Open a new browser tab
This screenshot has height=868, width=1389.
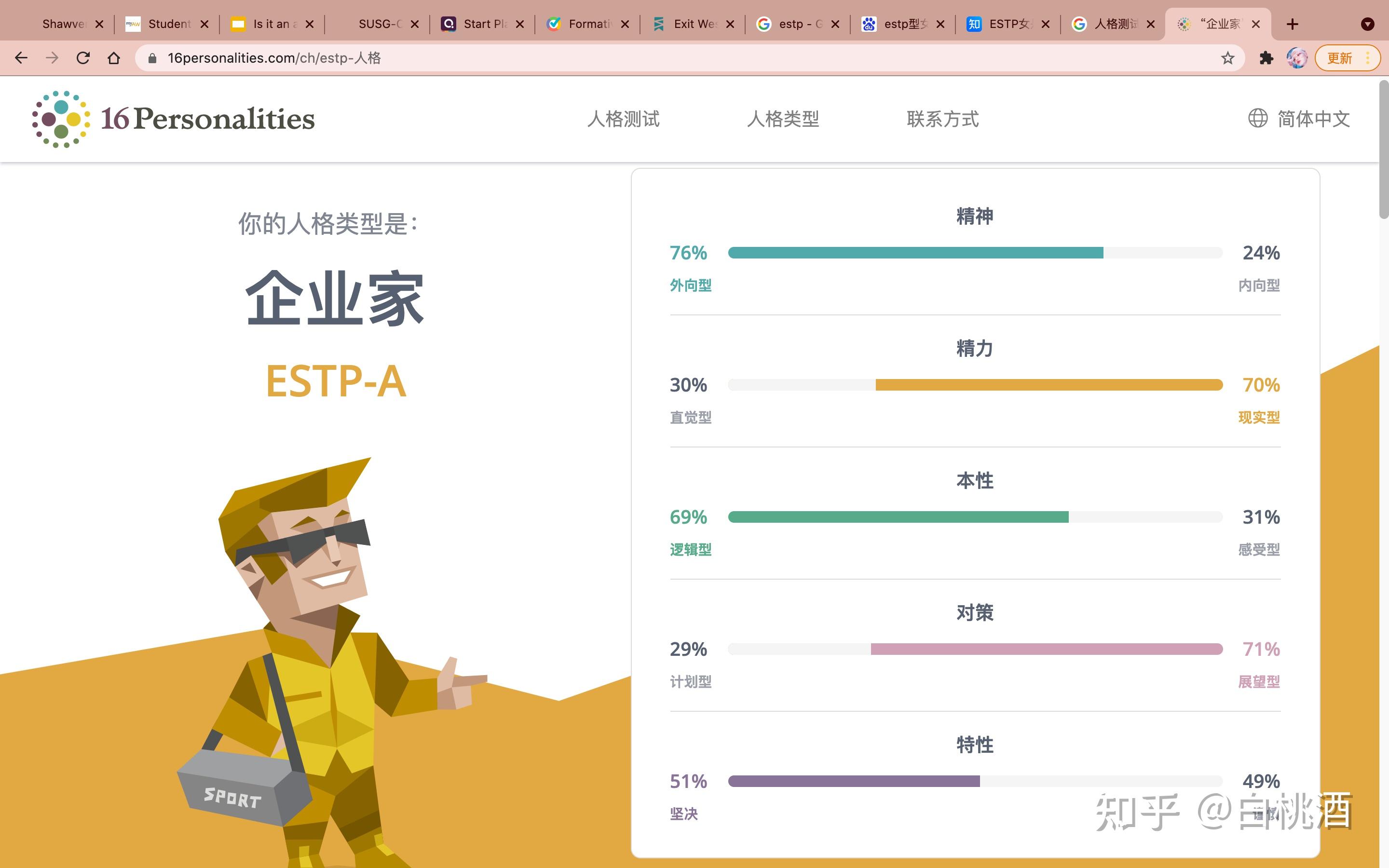(1292, 24)
